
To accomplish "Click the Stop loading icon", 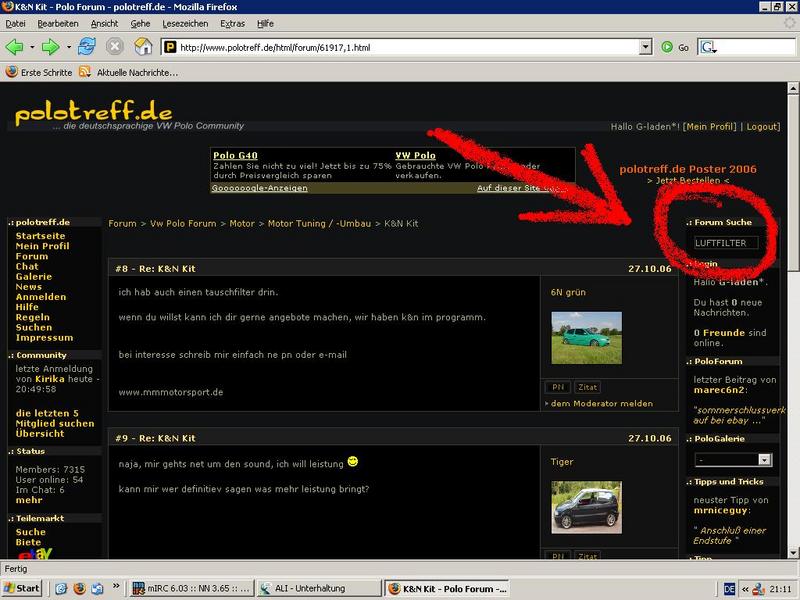I will [115, 47].
